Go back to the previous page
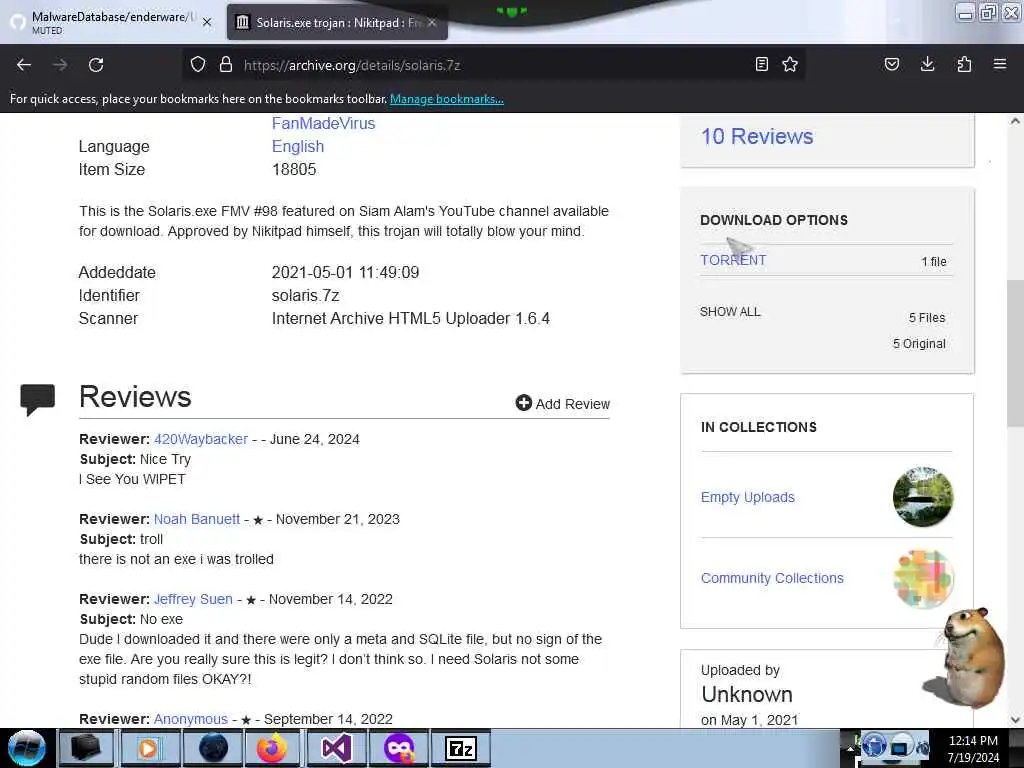 click(24, 65)
